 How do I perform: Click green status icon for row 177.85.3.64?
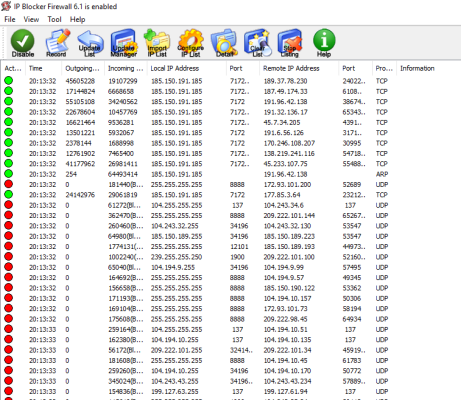[9, 194]
